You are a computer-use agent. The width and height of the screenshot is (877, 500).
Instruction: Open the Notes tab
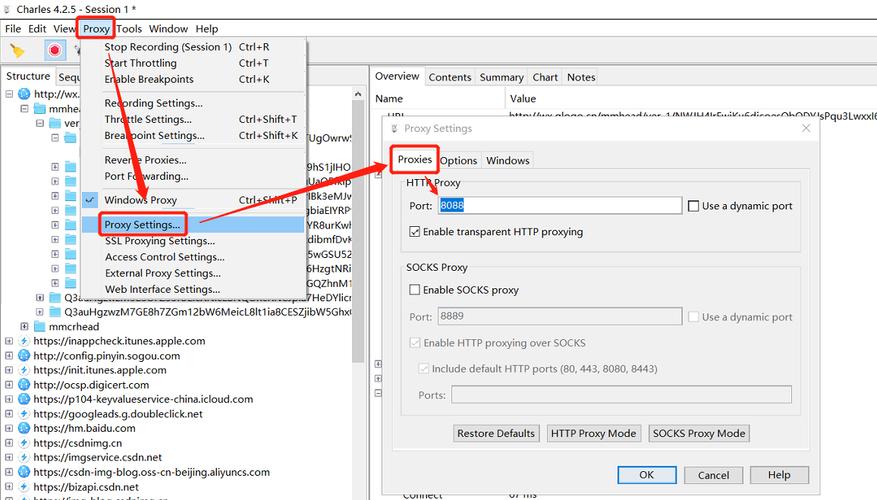tap(581, 77)
